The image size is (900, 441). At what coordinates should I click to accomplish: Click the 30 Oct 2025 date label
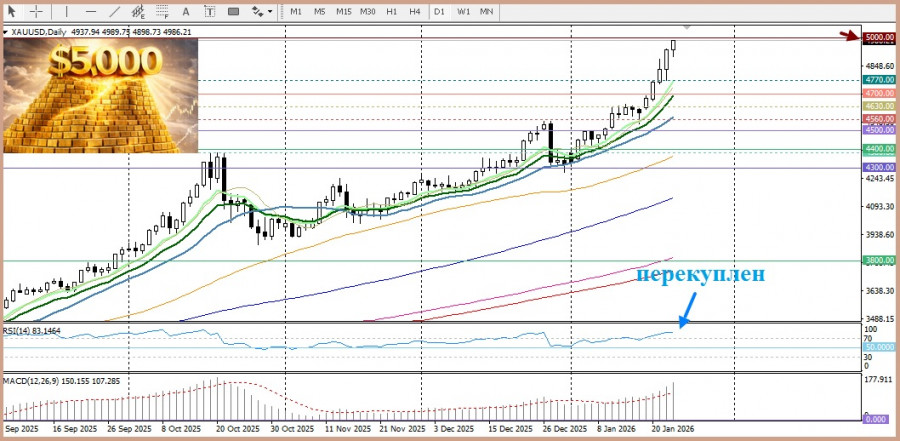tap(293, 429)
